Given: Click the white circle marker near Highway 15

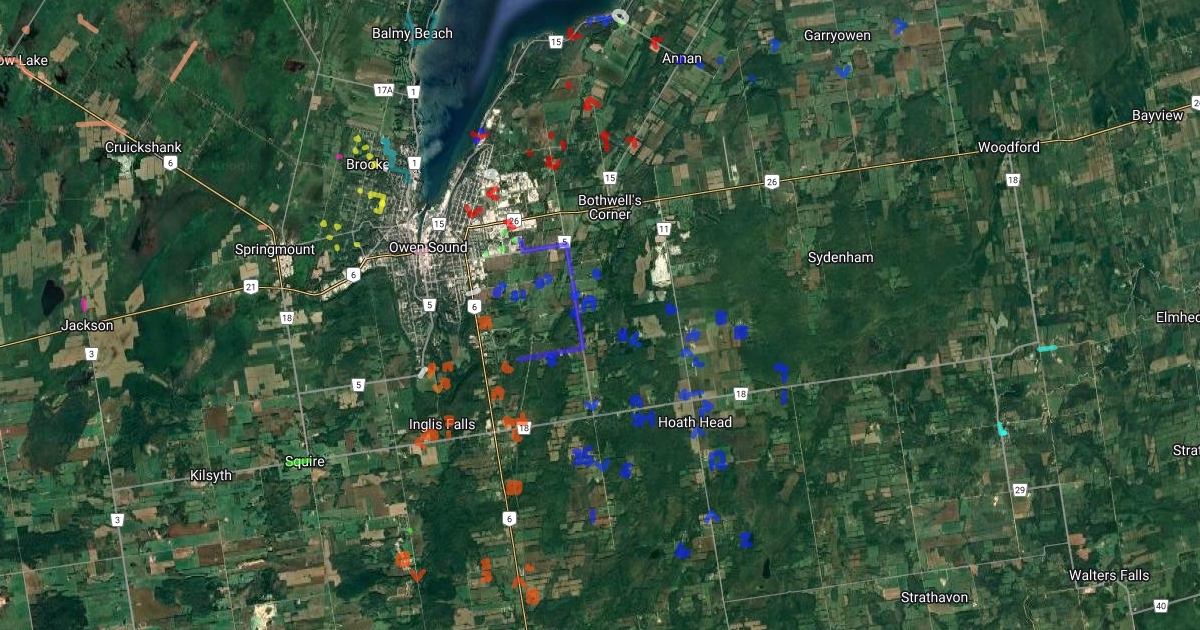Looking at the screenshot, I should point(620,17).
